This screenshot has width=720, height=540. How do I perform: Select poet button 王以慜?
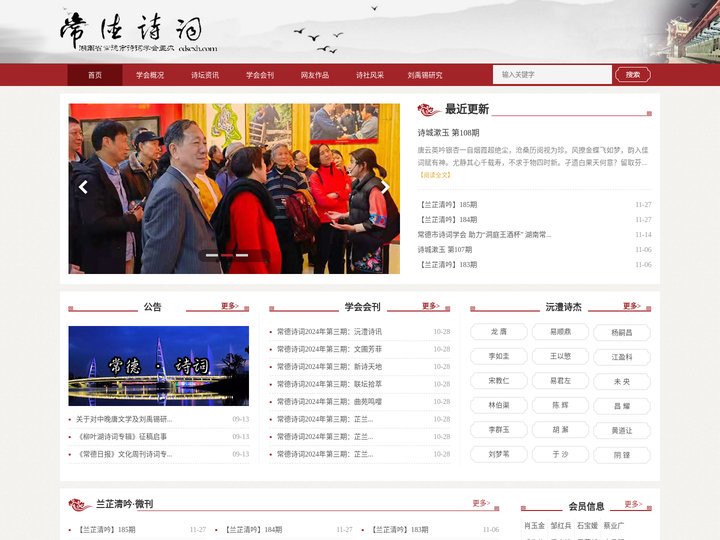click(560, 356)
